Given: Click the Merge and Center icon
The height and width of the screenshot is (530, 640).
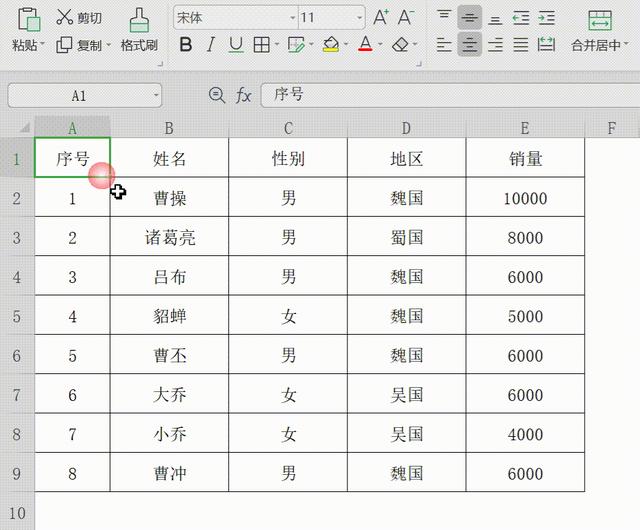Looking at the screenshot, I should tap(600, 20).
